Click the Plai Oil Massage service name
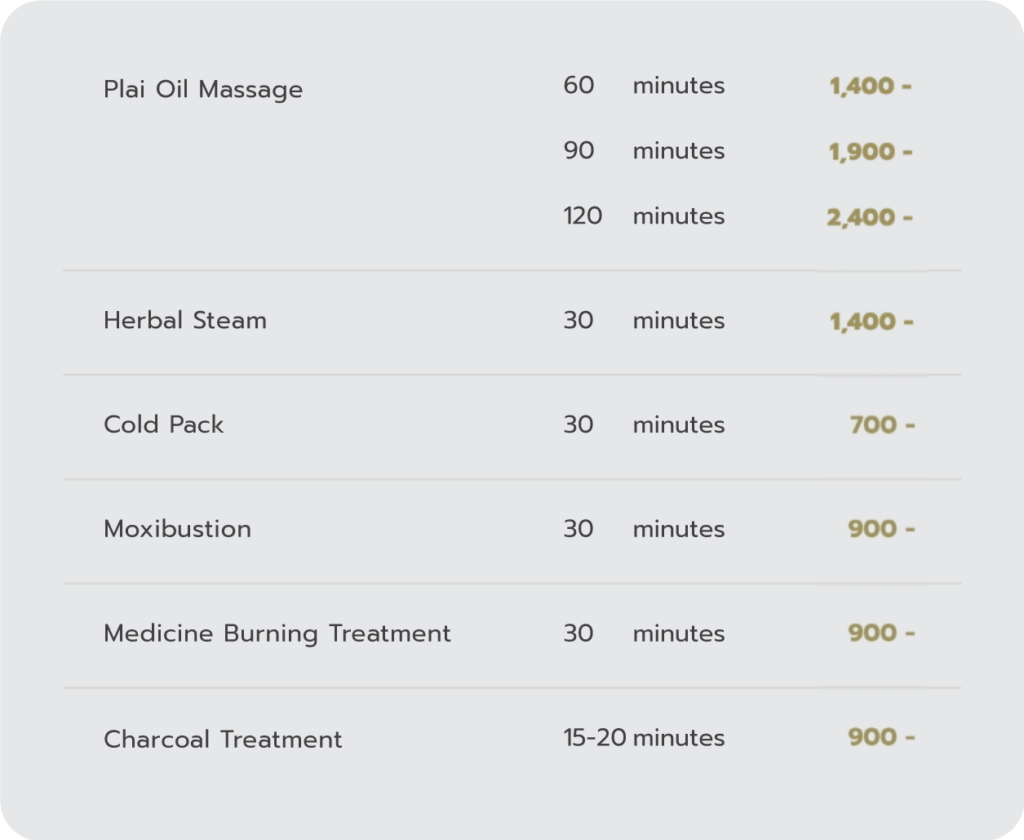 click(x=203, y=89)
